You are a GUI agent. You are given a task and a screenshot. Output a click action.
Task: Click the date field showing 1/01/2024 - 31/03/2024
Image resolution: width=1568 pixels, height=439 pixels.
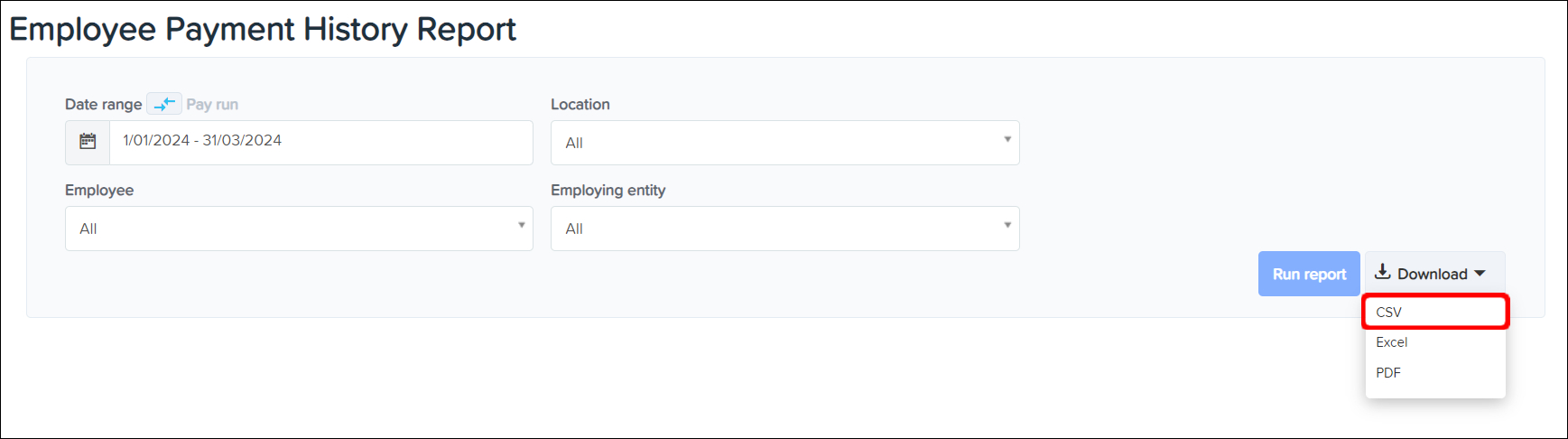(x=320, y=142)
